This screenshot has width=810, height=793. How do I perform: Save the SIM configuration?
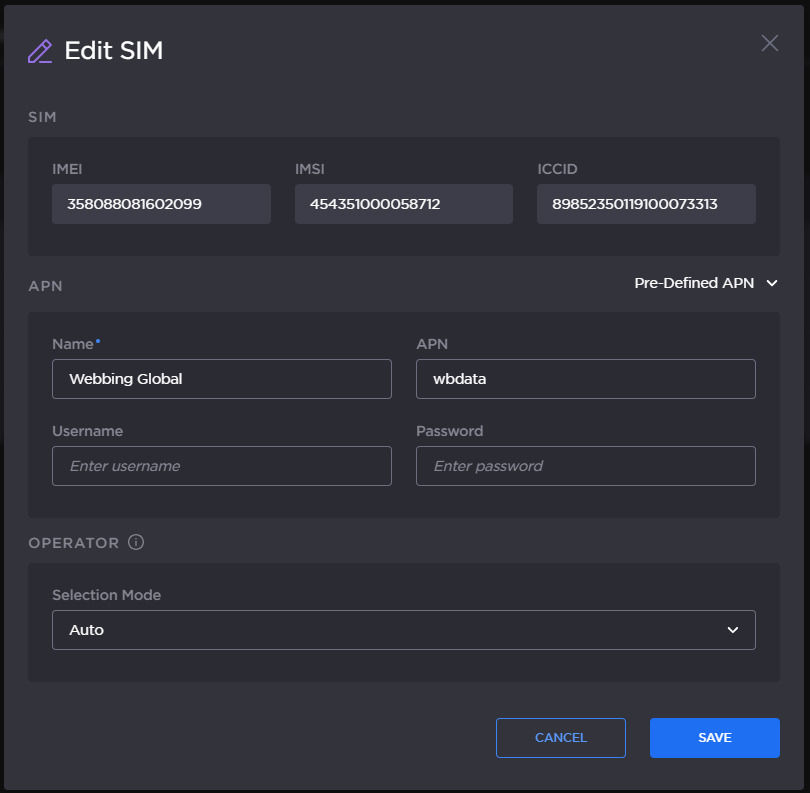714,737
